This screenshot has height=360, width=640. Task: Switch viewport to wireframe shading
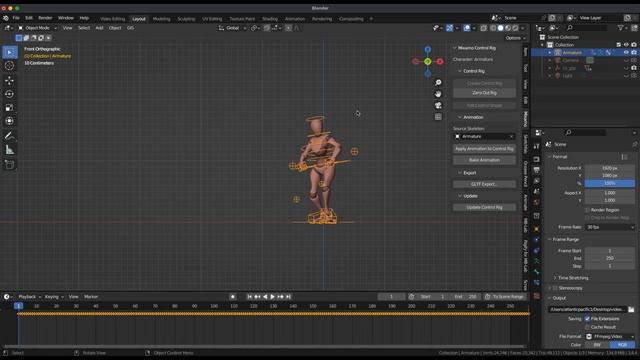(493, 28)
